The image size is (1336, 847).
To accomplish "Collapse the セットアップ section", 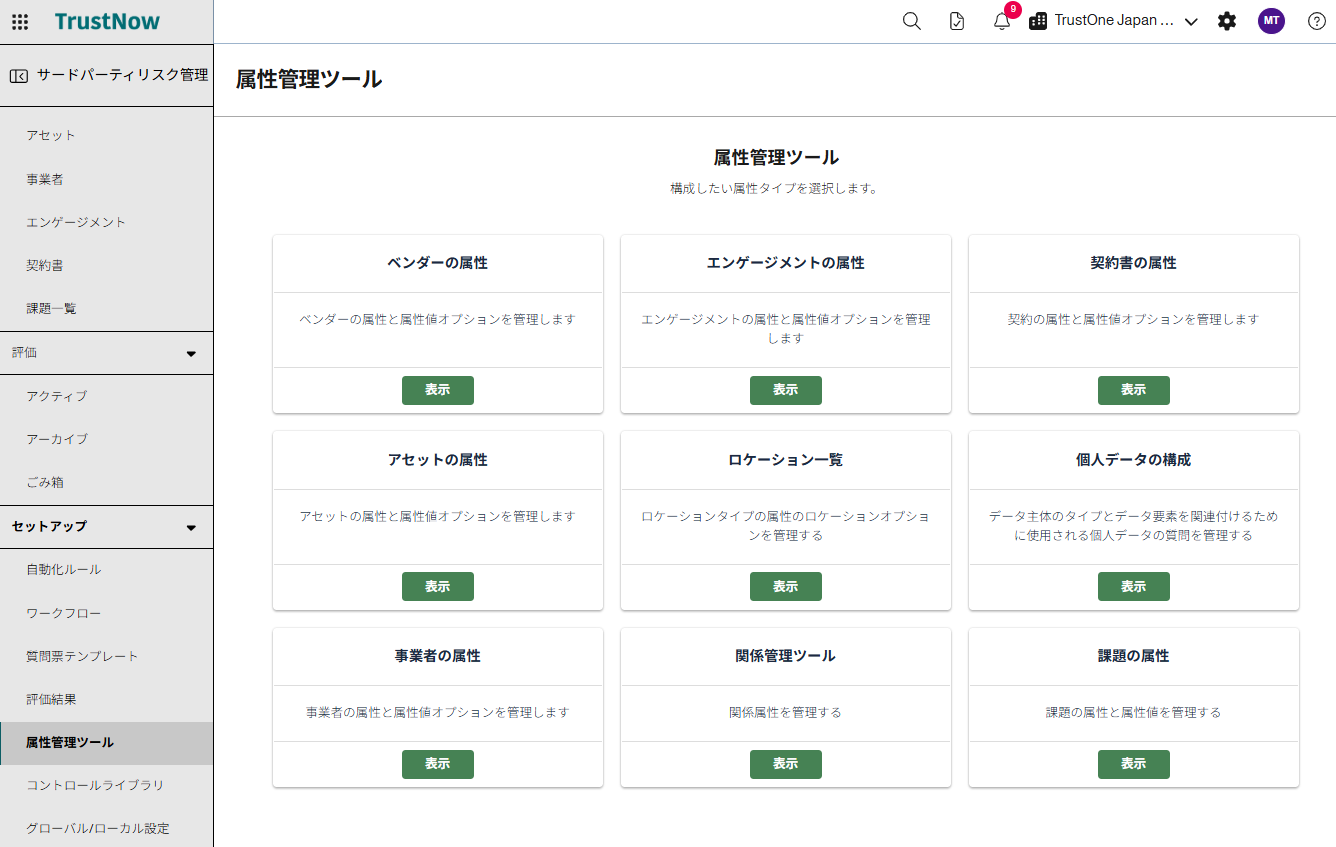I will point(106,527).
